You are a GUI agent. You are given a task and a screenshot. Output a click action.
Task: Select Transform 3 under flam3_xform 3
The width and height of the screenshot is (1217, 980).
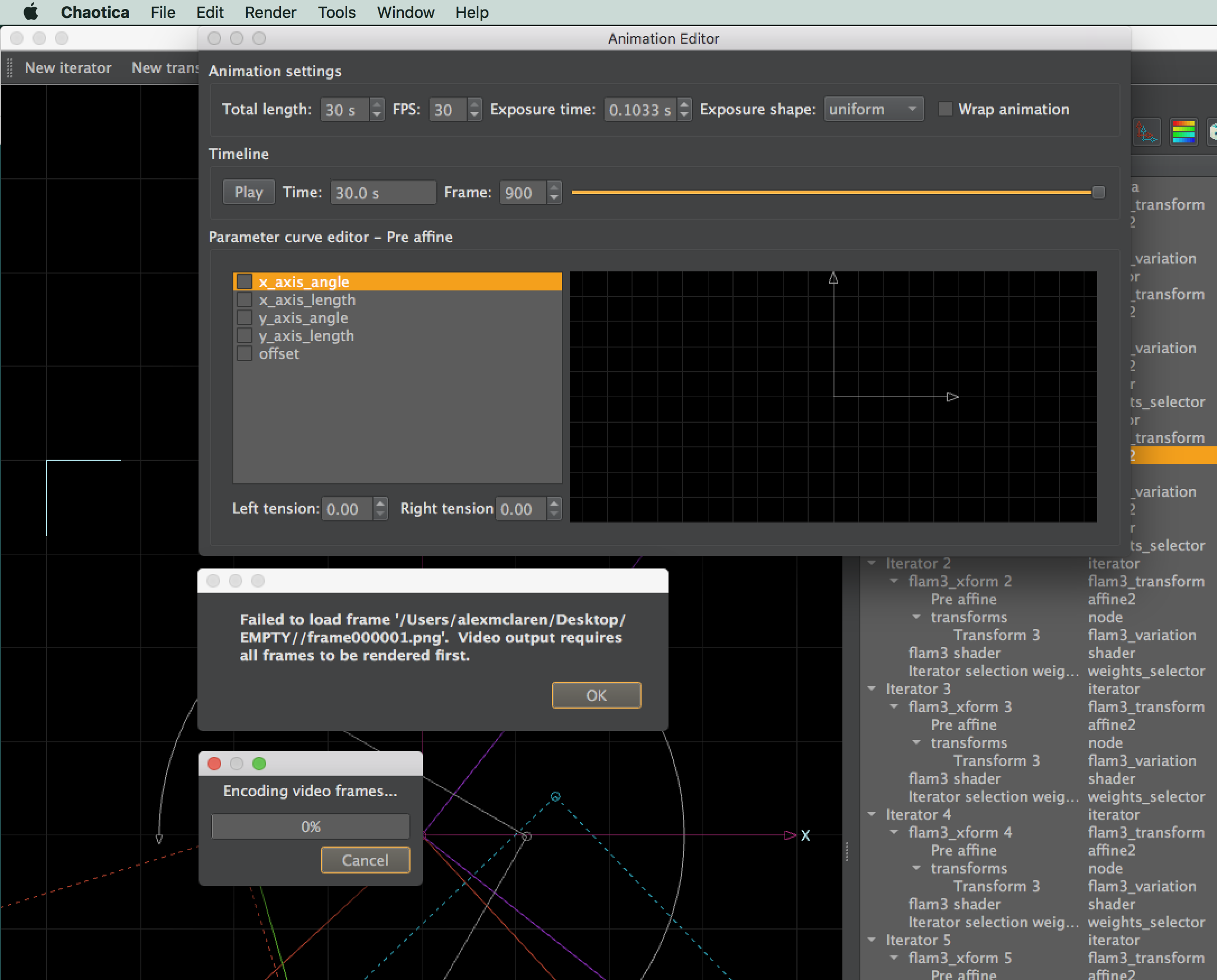coord(997,760)
